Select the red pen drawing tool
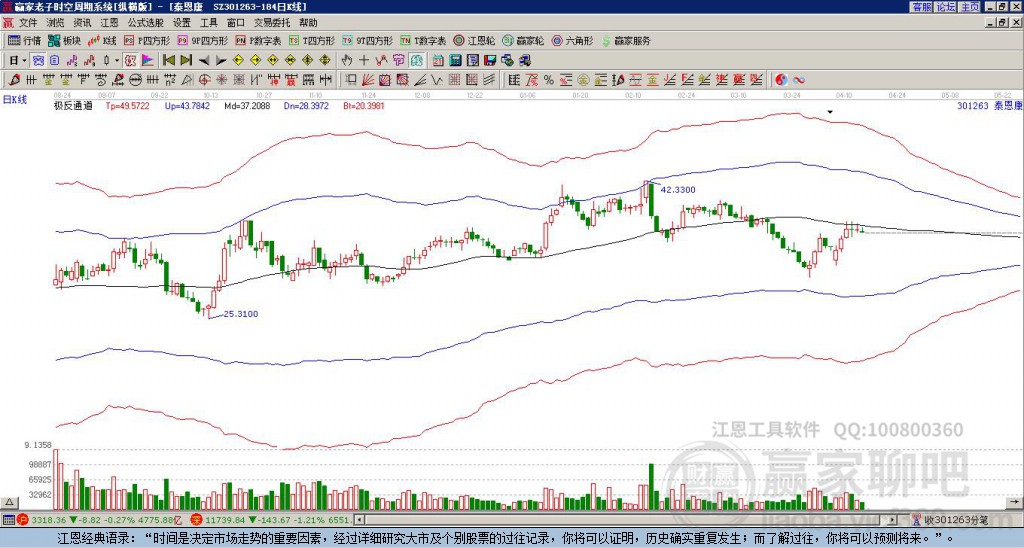Viewport: 1024px width, 548px height. click(14, 80)
